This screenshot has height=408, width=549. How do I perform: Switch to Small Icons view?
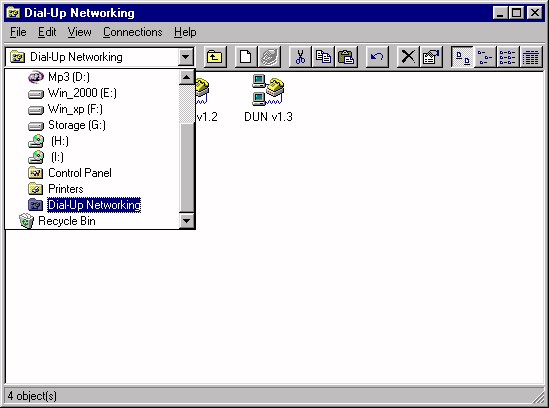coord(485,57)
